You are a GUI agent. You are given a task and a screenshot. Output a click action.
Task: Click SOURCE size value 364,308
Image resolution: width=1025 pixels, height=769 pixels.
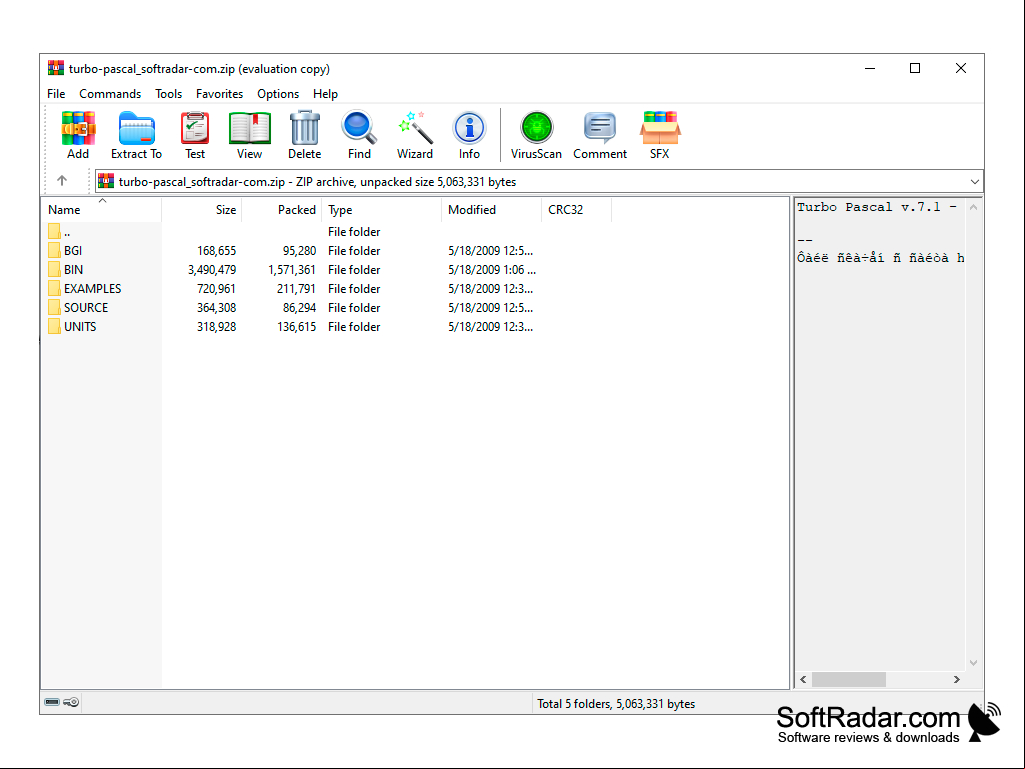(x=216, y=307)
